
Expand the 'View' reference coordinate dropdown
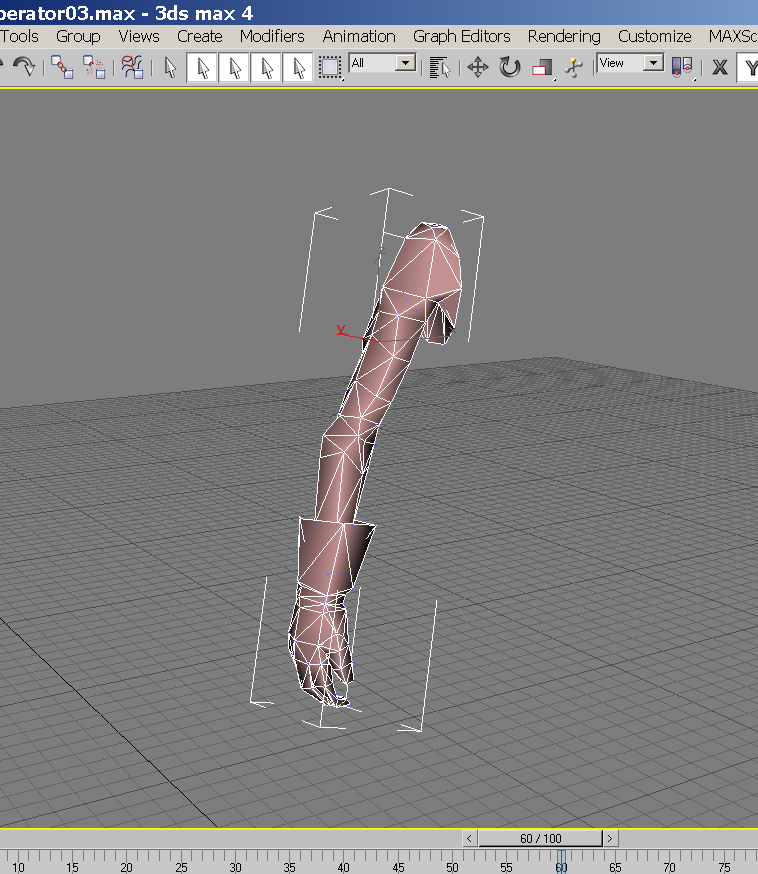[x=653, y=63]
